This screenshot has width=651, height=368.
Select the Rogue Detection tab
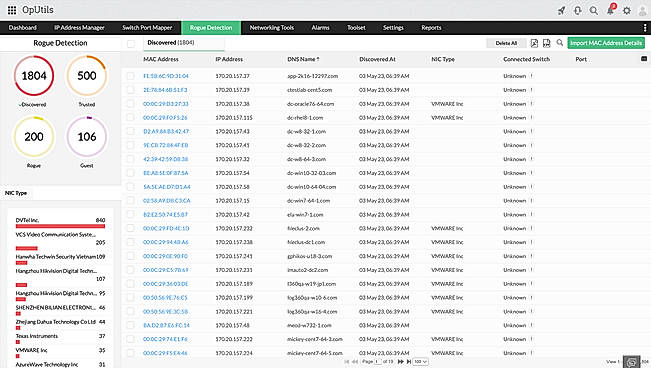(211, 28)
